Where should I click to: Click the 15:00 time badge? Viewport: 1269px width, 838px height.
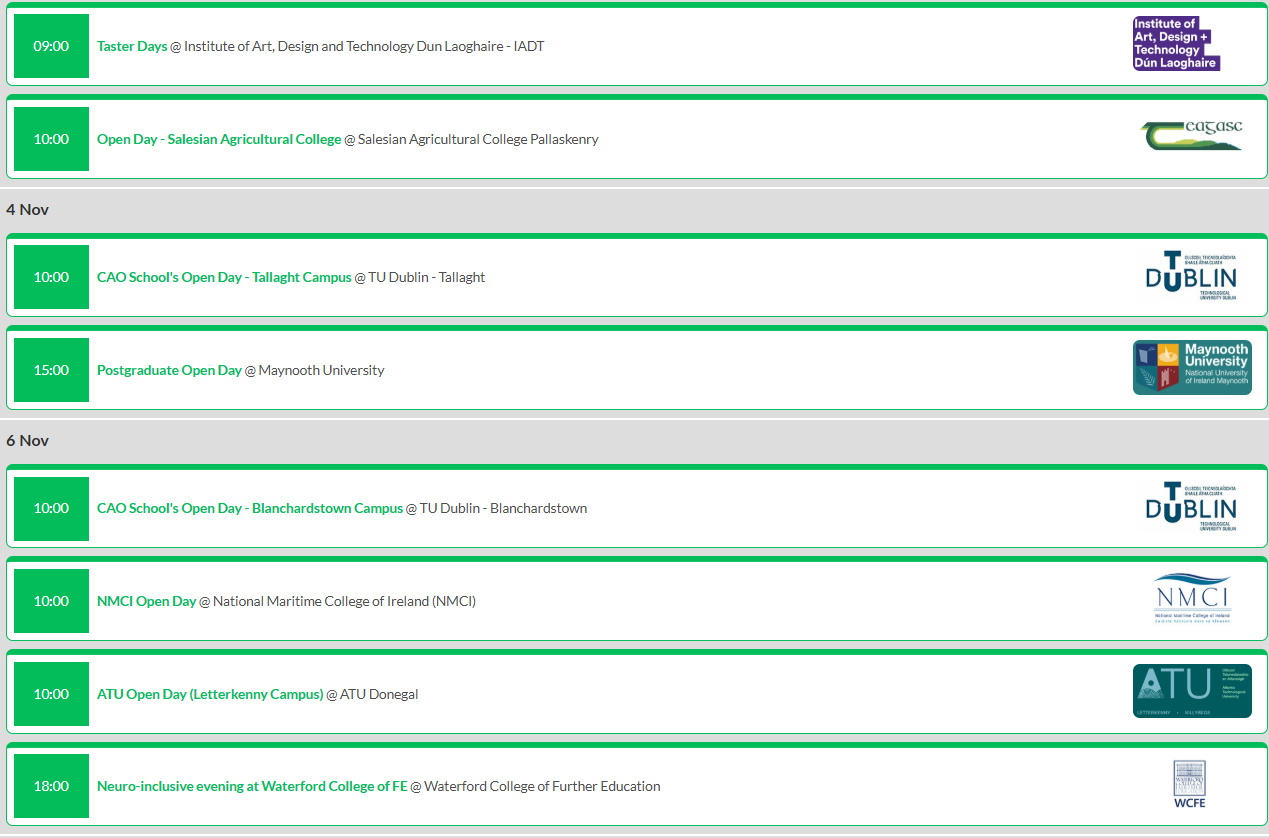click(x=51, y=370)
